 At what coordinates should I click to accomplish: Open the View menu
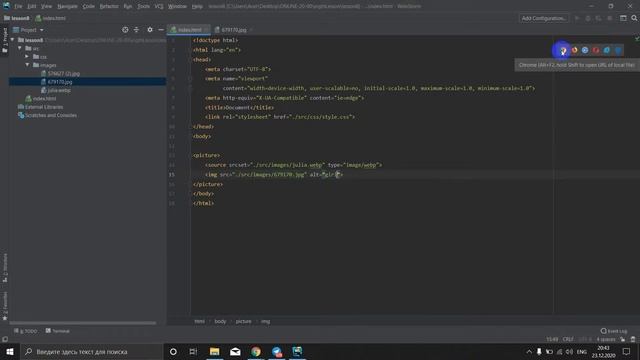click(x=47, y=6)
